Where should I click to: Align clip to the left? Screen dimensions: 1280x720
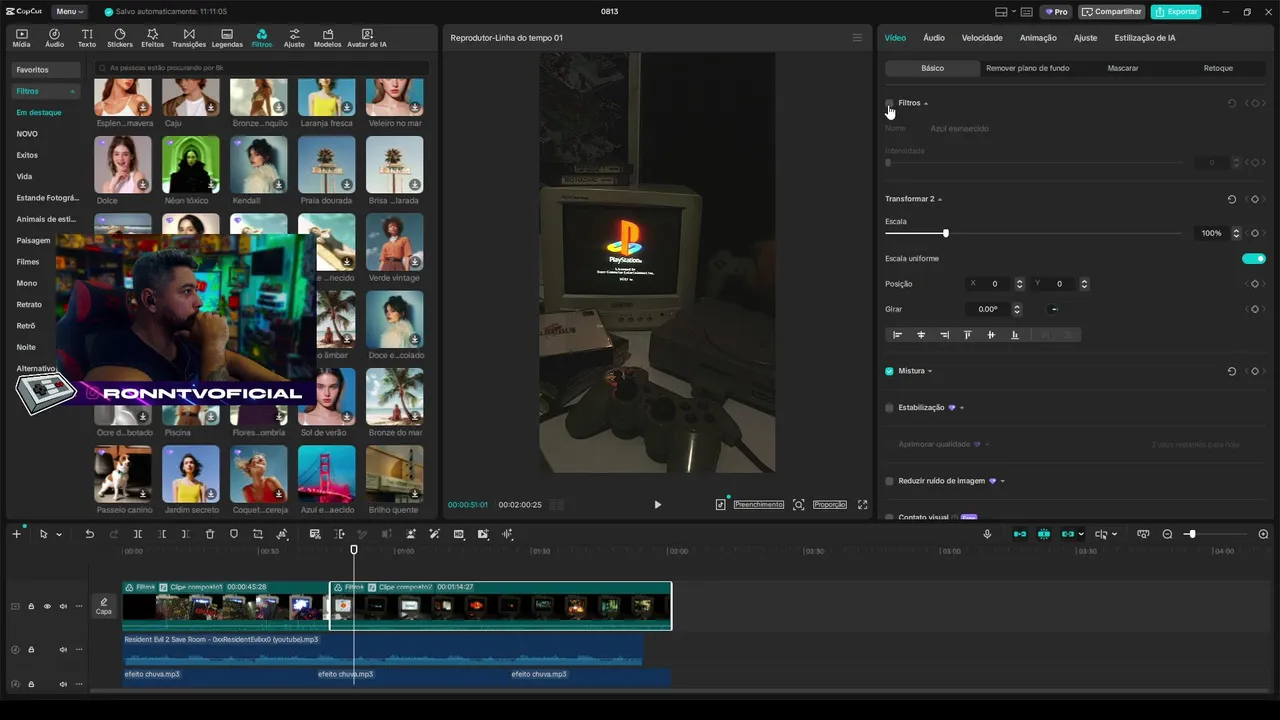pyautogui.click(x=897, y=335)
